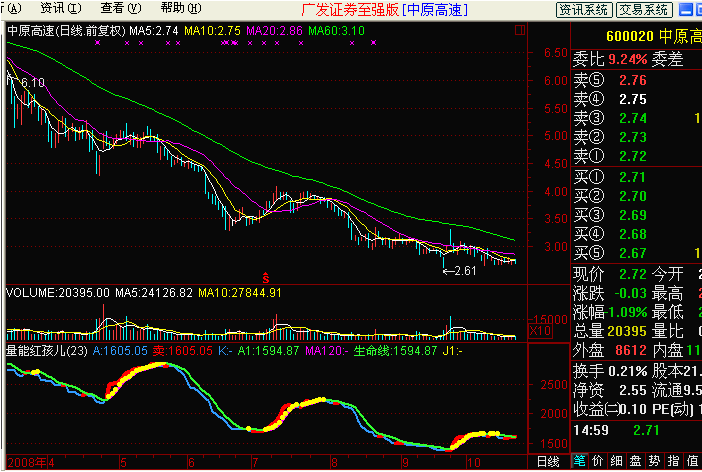Click the 2008年 date axis label
The image size is (702, 472).
click(27, 463)
